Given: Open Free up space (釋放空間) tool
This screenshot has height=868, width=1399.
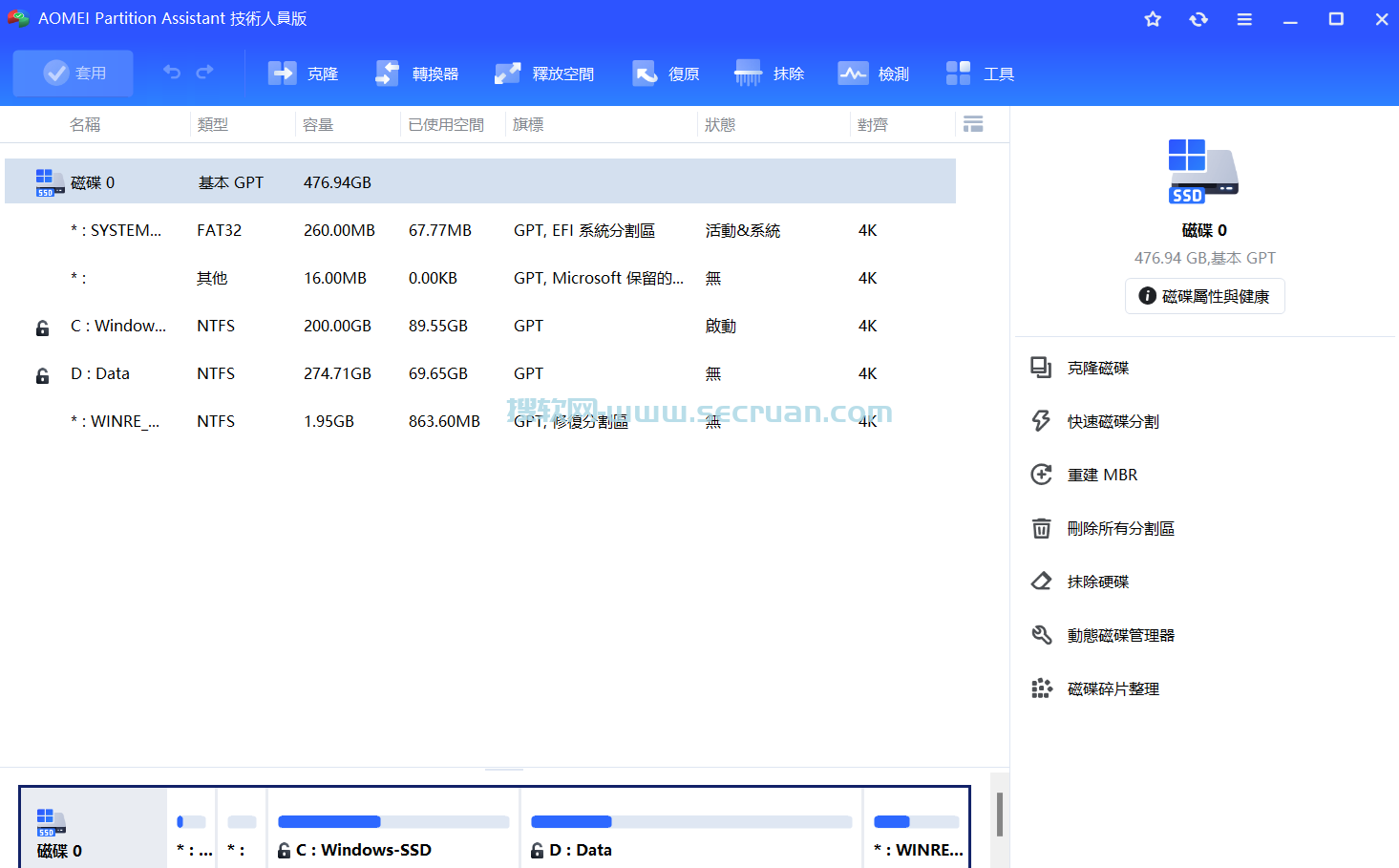Looking at the screenshot, I should tap(544, 74).
